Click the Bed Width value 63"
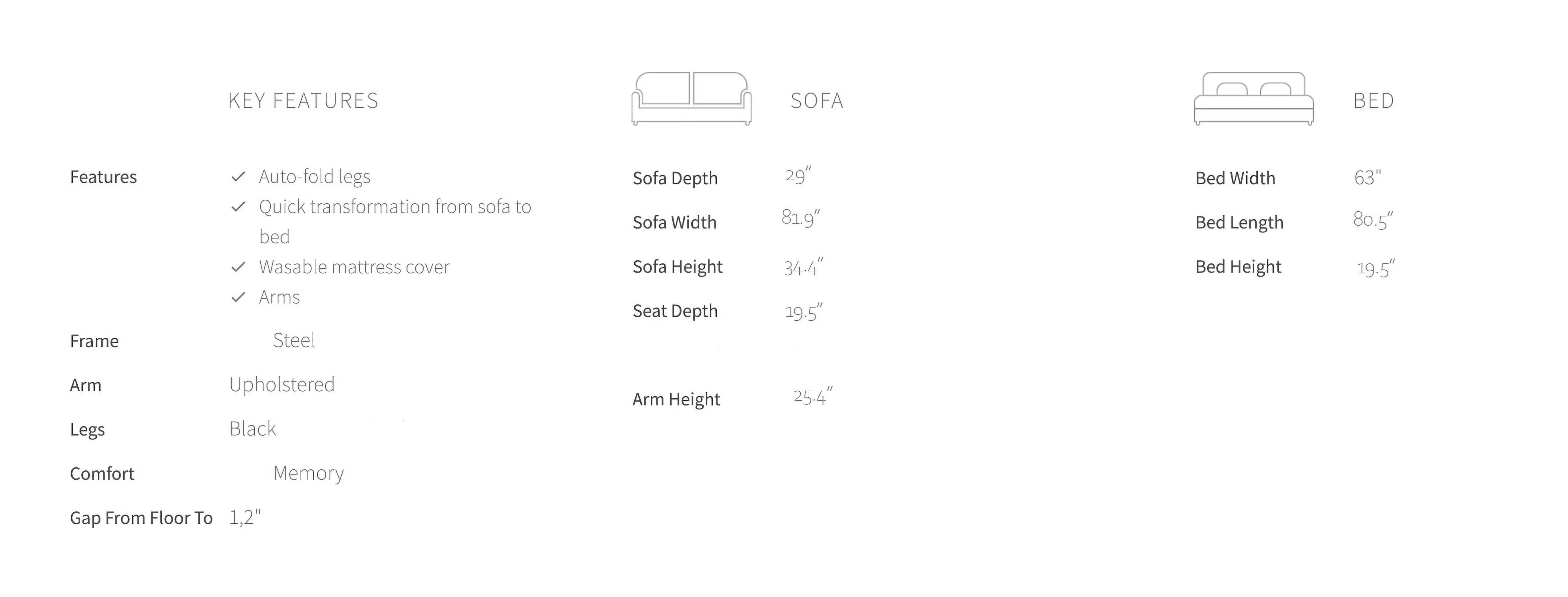The height and width of the screenshot is (597, 1568). click(1367, 177)
